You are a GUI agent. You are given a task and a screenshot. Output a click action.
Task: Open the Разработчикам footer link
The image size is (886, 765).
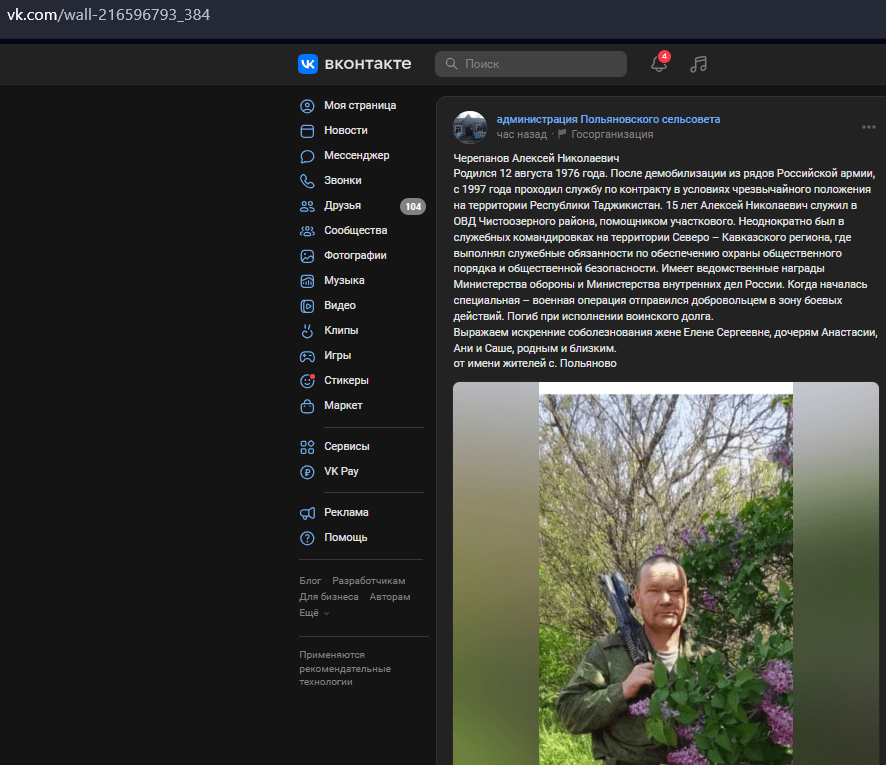pos(368,580)
